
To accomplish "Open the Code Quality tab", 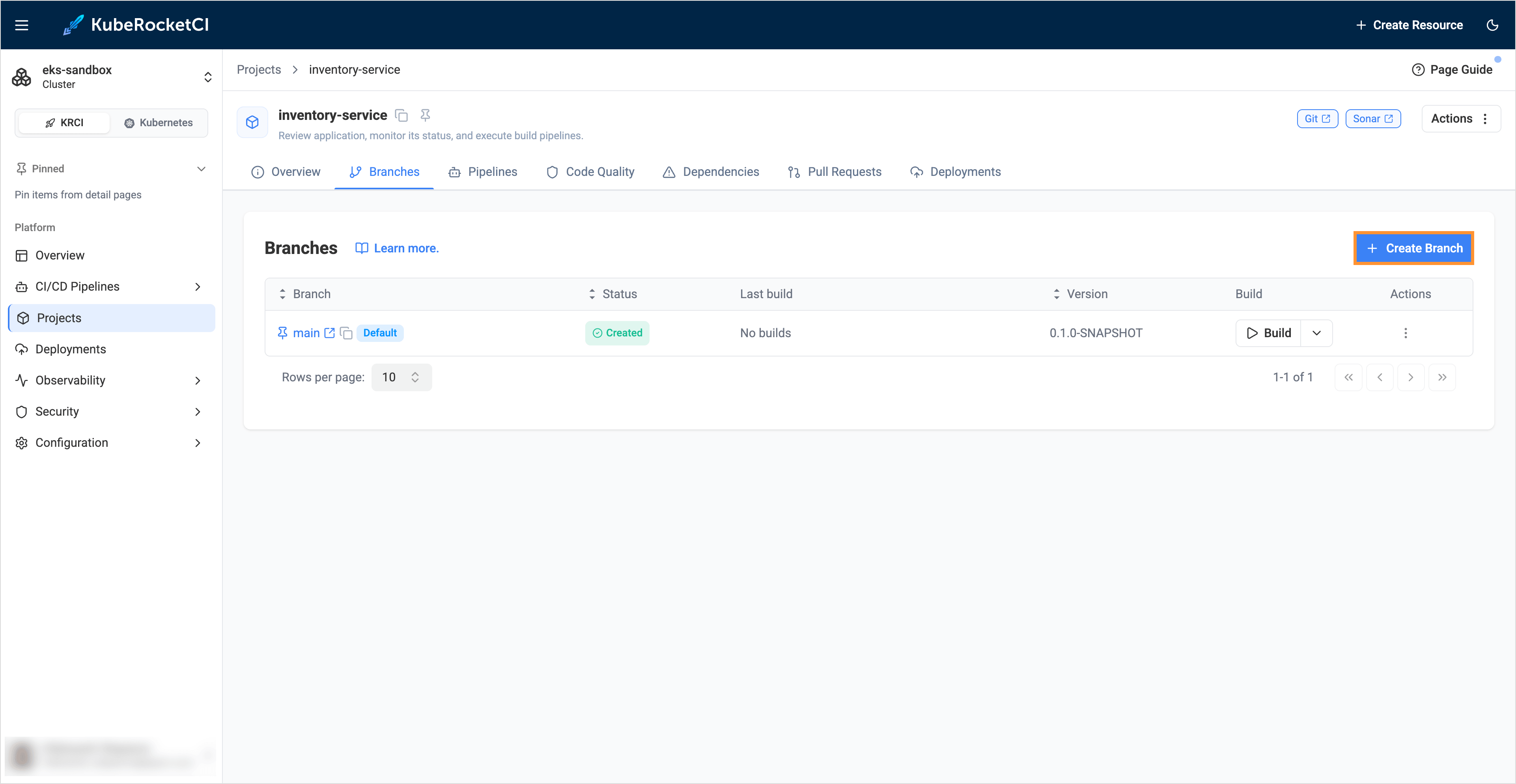I will 590,172.
